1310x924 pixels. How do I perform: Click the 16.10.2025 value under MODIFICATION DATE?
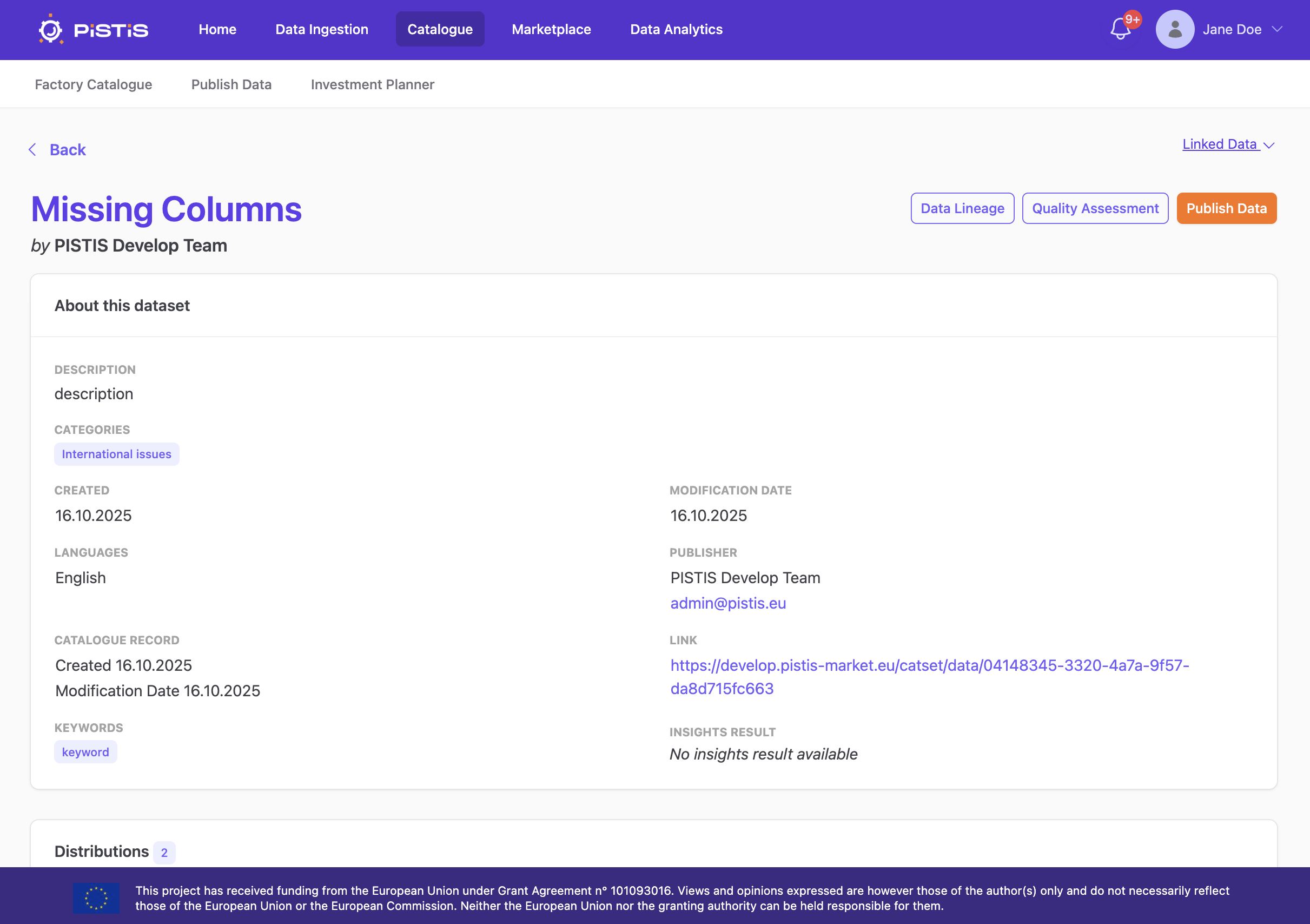point(709,516)
